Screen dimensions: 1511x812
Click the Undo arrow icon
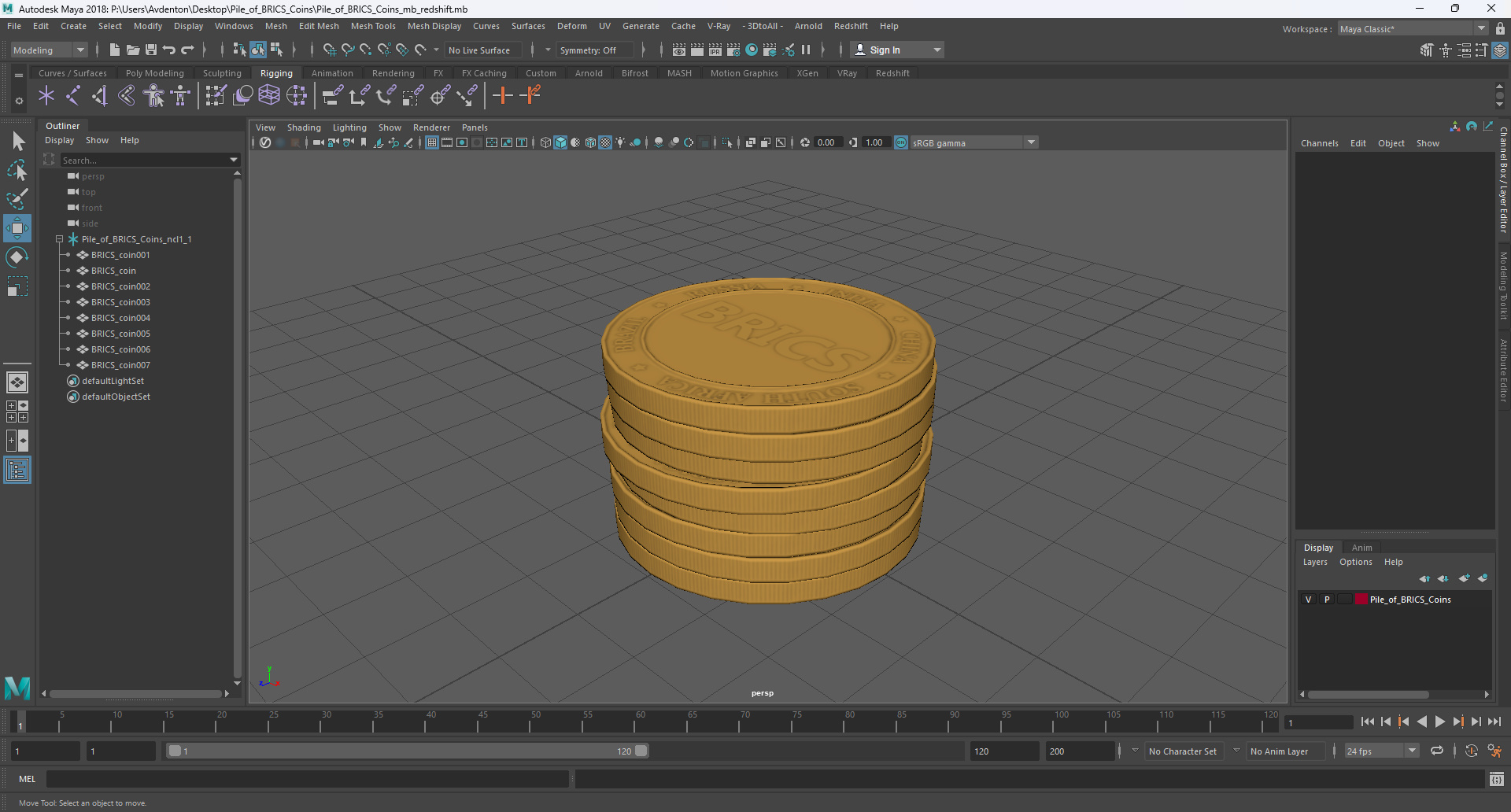click(x=169, y=50)
